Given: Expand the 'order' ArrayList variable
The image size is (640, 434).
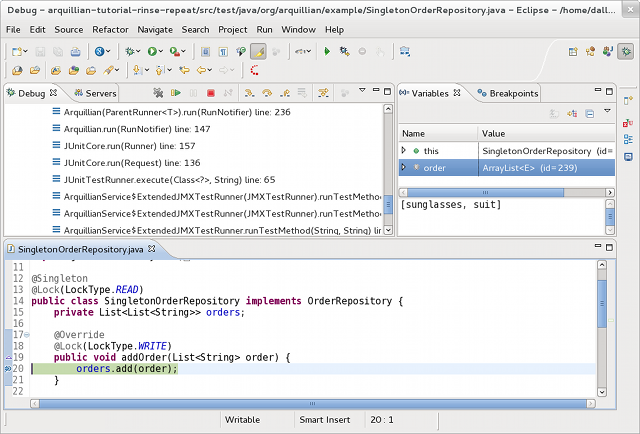Looking at the screenshot, I should click(404, 168).
